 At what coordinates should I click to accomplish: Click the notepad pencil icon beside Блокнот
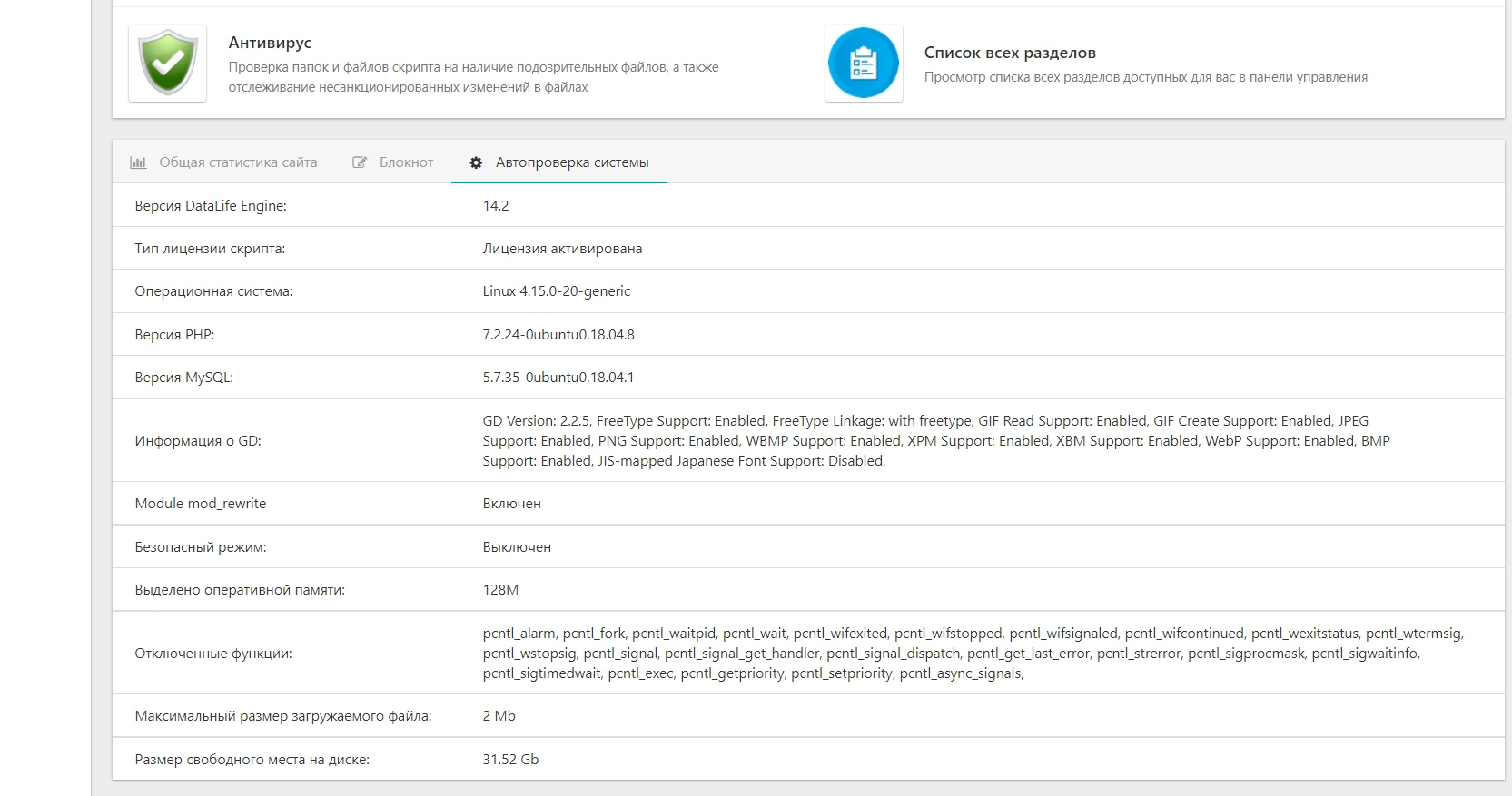[x=360, y=162]
